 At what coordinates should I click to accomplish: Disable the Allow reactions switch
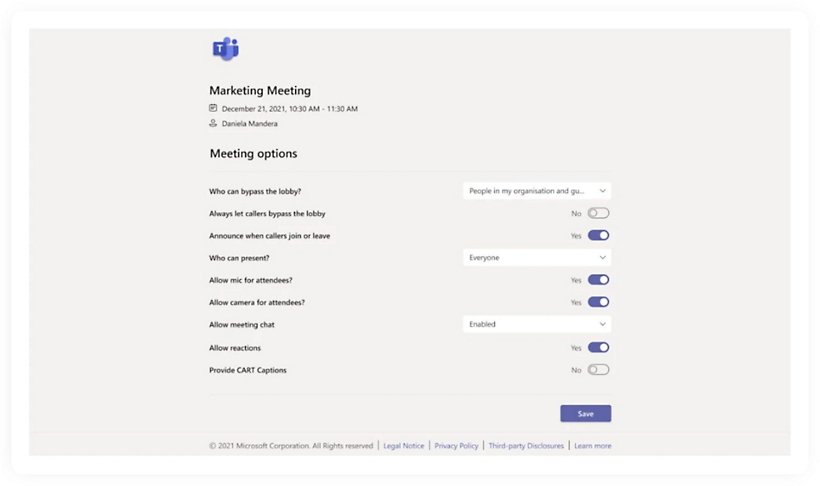[x=598, y=348]
